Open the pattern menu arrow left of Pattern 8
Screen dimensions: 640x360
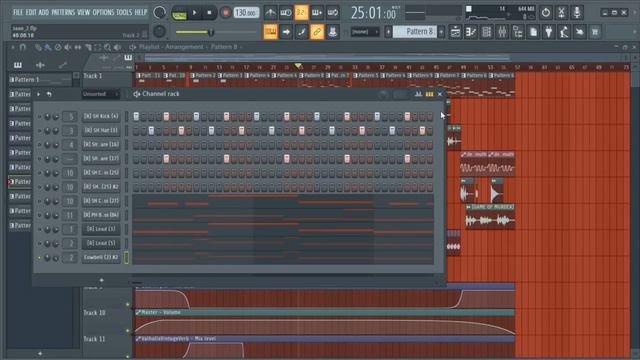388,32
